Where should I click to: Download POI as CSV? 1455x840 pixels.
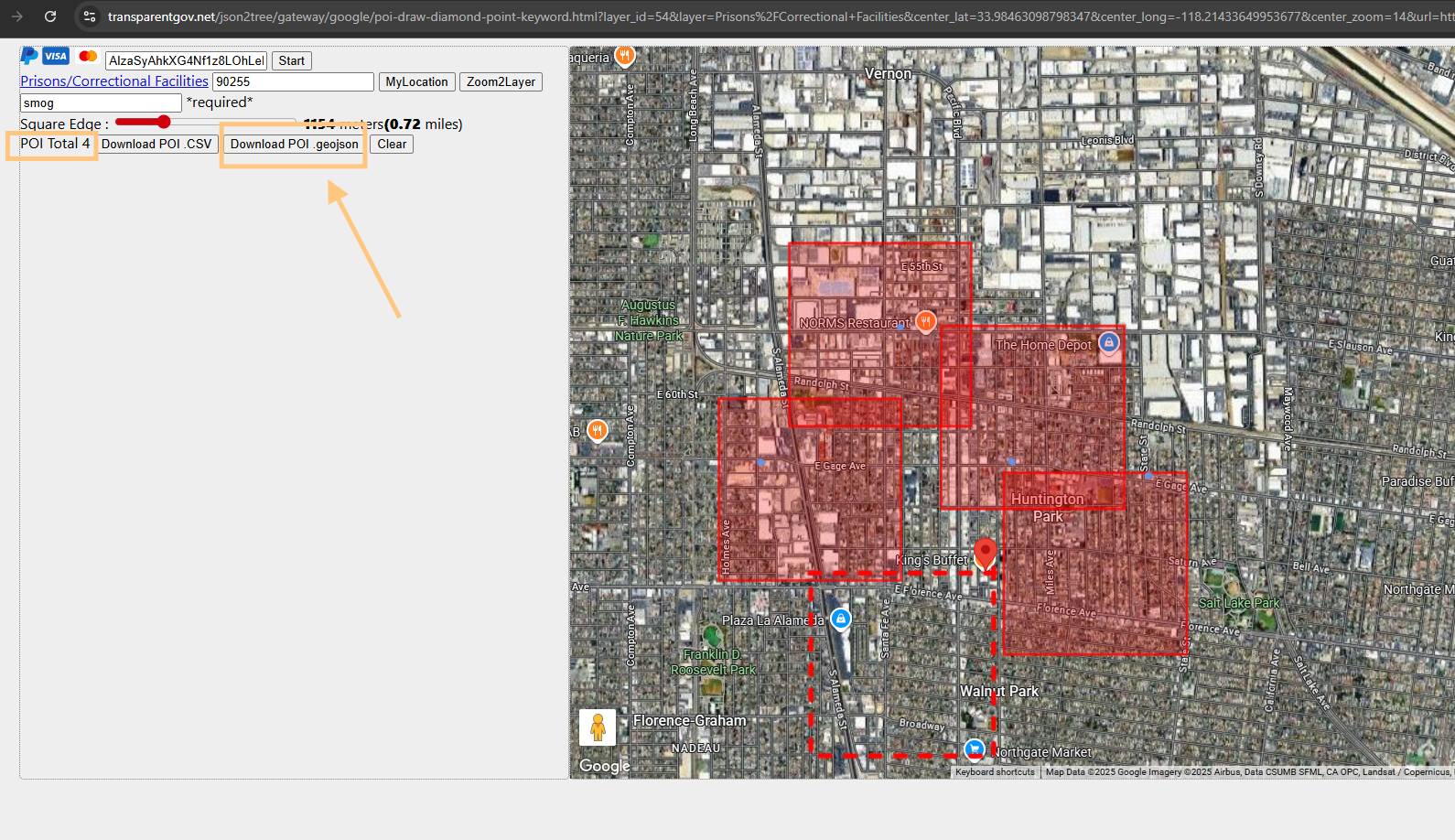(x=156, y=144)
